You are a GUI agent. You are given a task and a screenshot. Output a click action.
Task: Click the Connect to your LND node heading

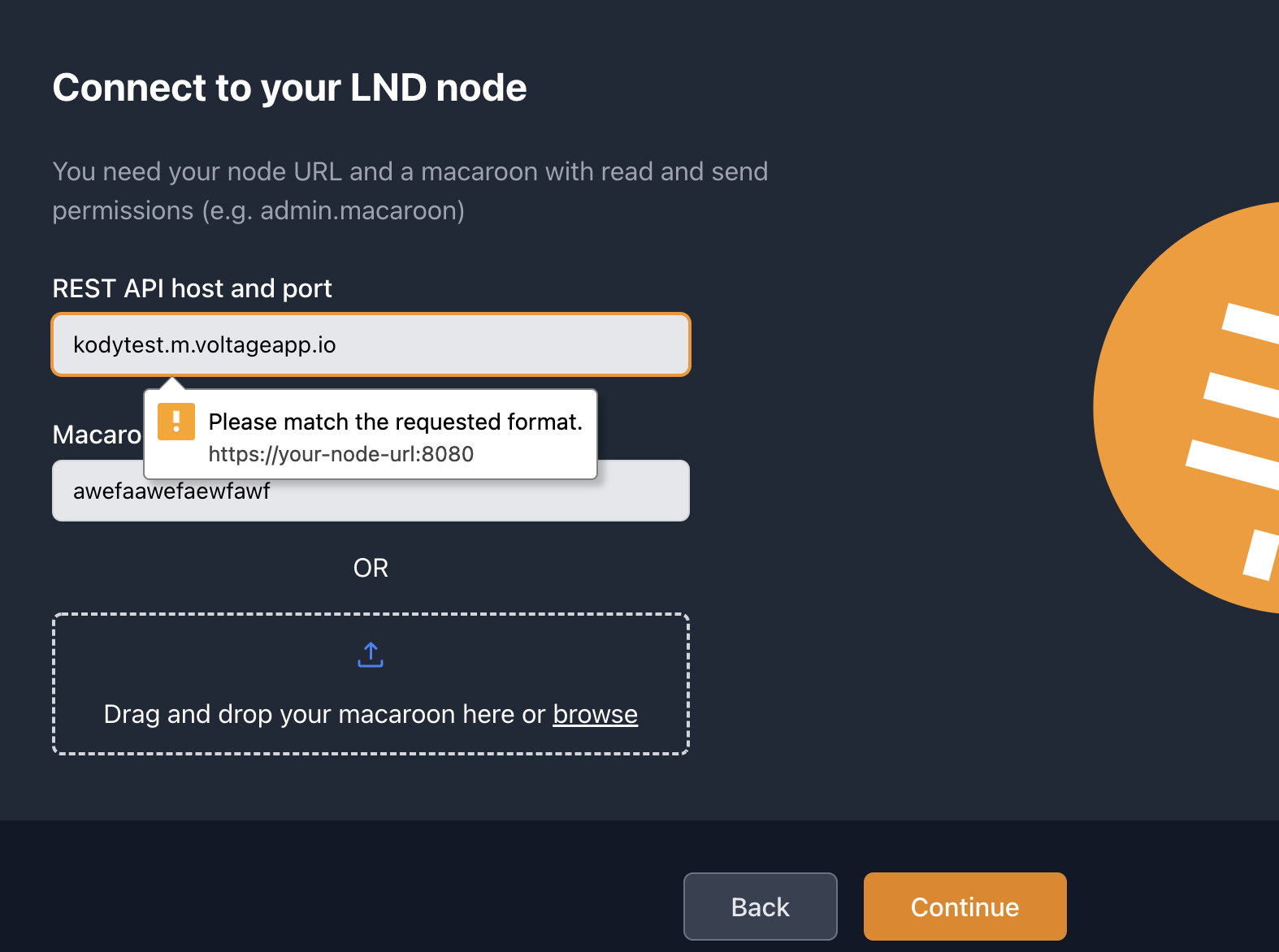pyautogui.click(x=289, y=88)
